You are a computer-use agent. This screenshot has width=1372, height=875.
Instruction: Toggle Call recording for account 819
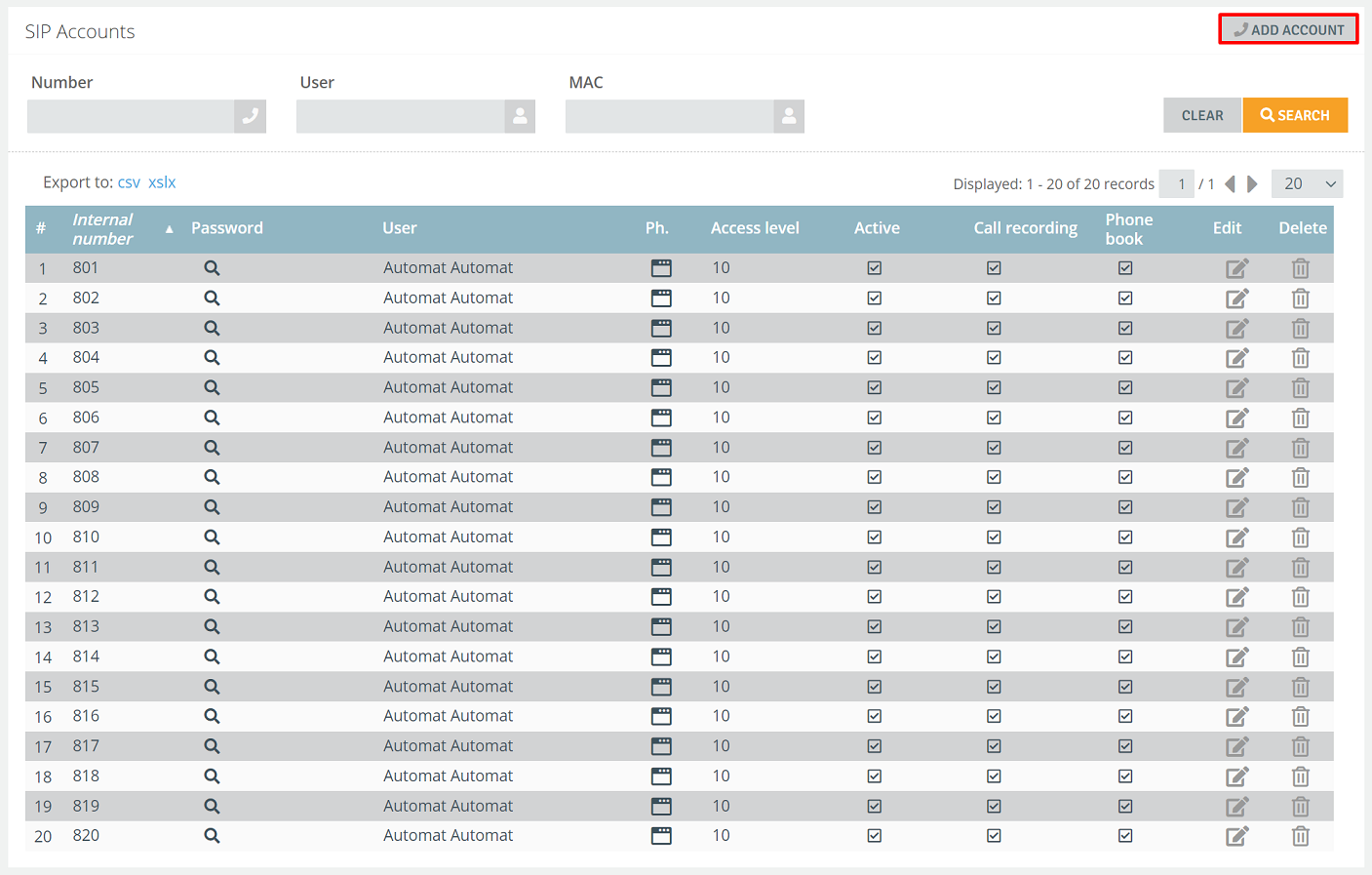(x=994, y=807)
